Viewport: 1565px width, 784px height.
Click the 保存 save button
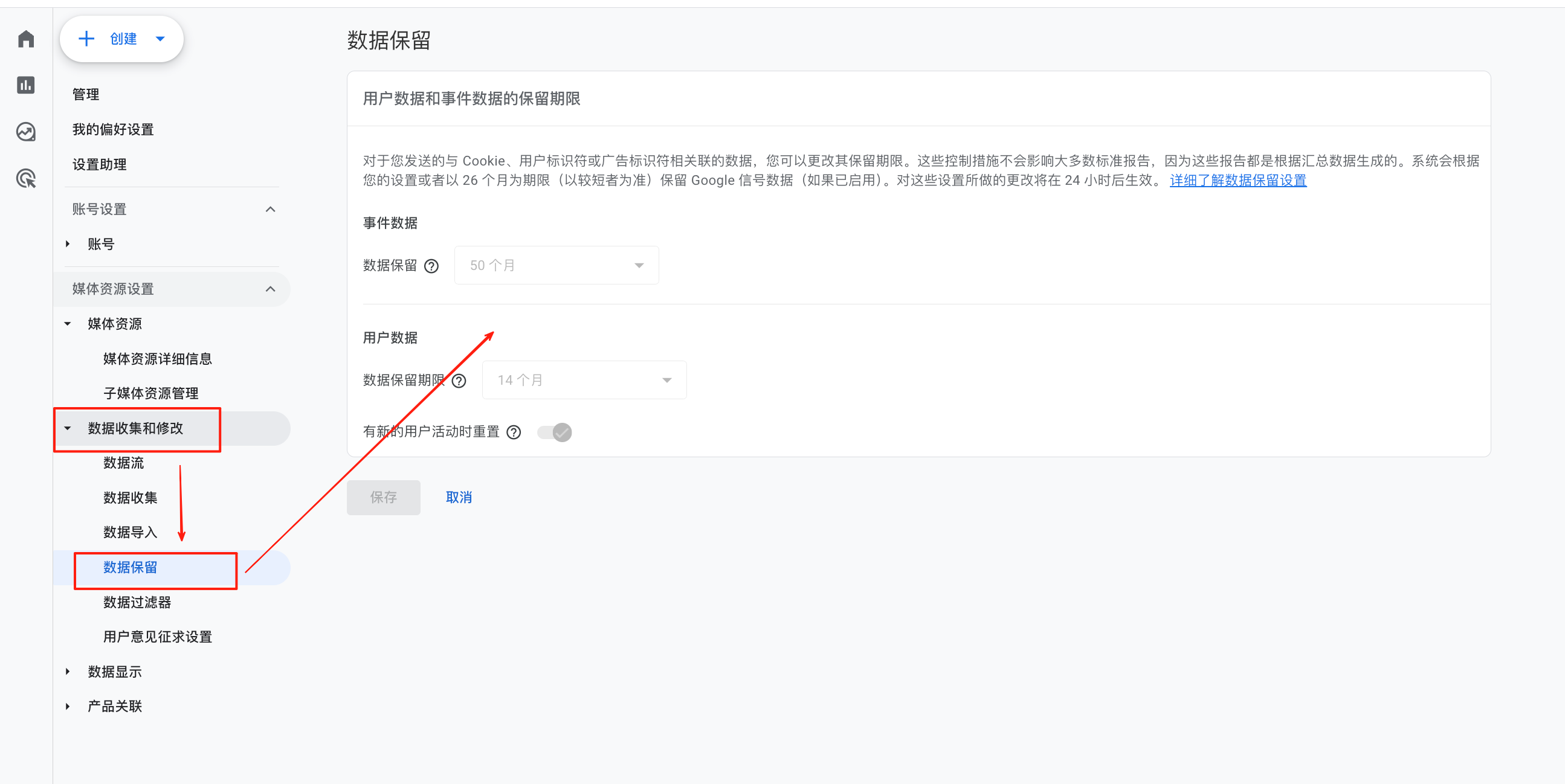pos(382,496)
